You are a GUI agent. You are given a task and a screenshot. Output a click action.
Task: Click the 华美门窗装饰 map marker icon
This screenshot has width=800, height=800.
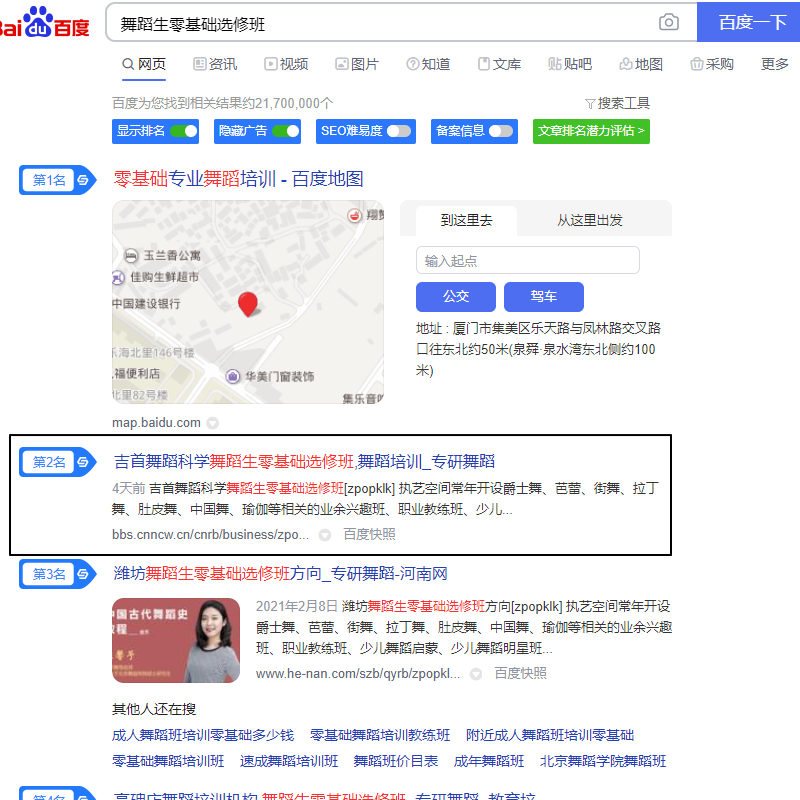[233, 377]
